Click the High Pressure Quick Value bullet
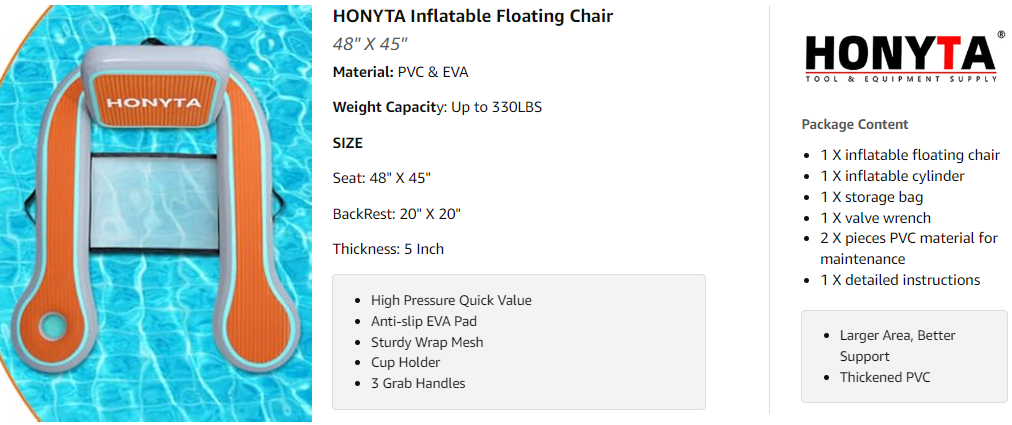Image resolution: width=1012 pixels, height=425 pixels. pyautogui.click(x=451, y=300)
